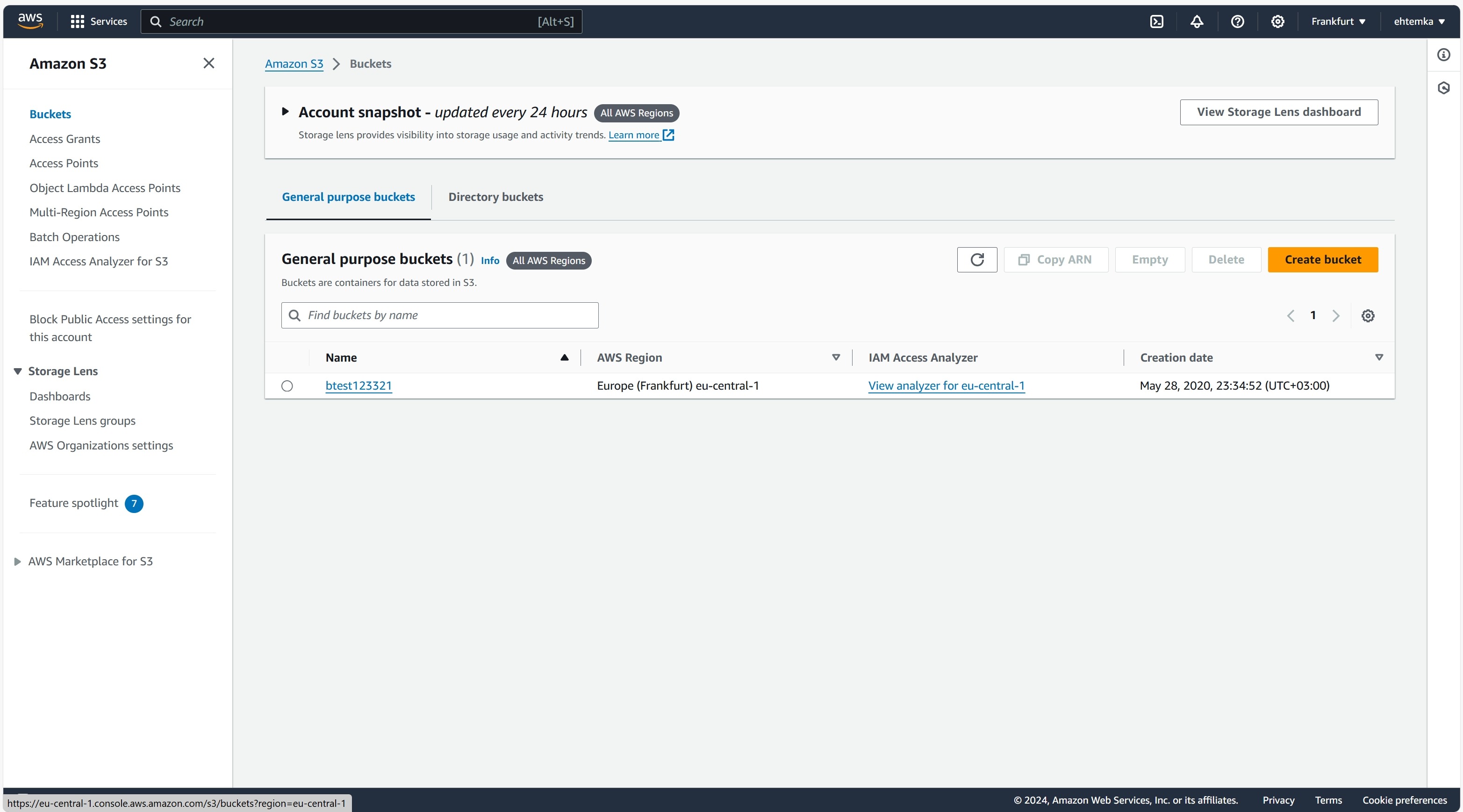Viewport: 1463px width, 812px height.
Task: Click Copy ARN button
Action: tap(1056, 259)
